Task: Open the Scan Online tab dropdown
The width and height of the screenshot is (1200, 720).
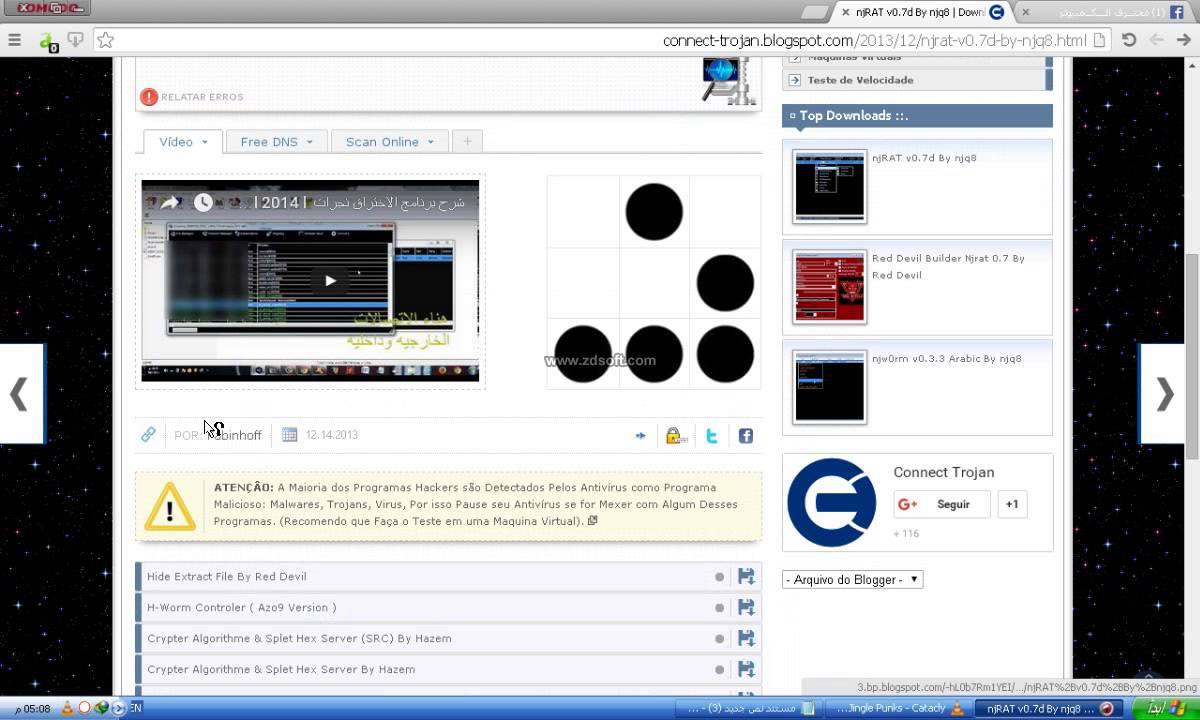Action: (390, 142)
